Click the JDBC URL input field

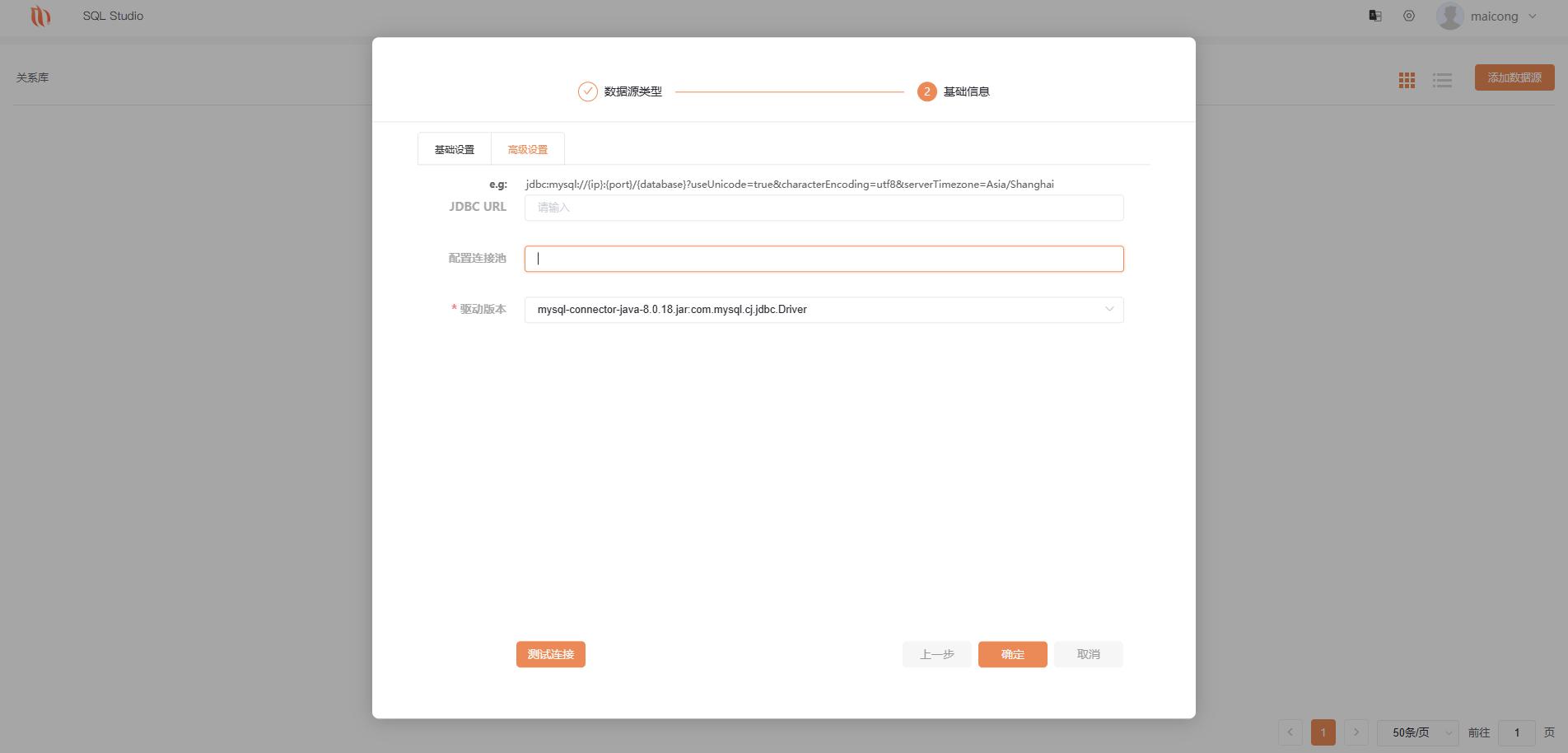823,208
